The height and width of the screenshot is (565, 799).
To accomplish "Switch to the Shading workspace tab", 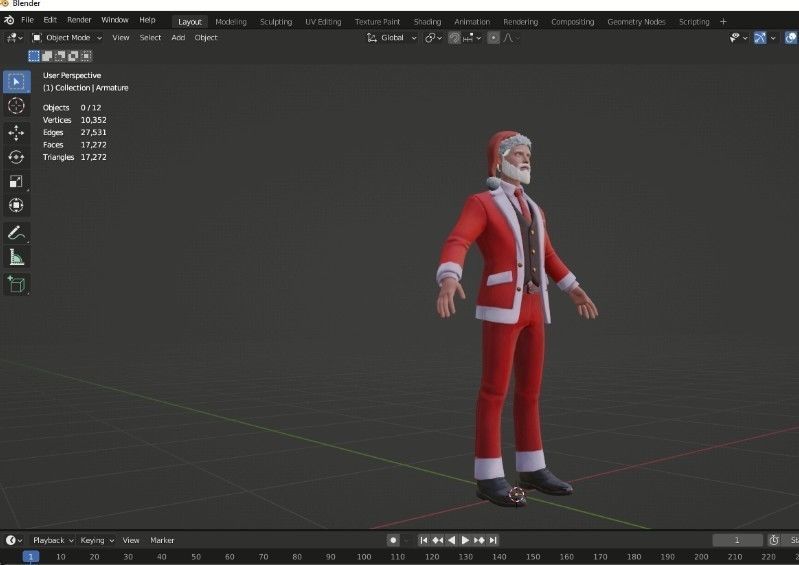I will [427, 22].
